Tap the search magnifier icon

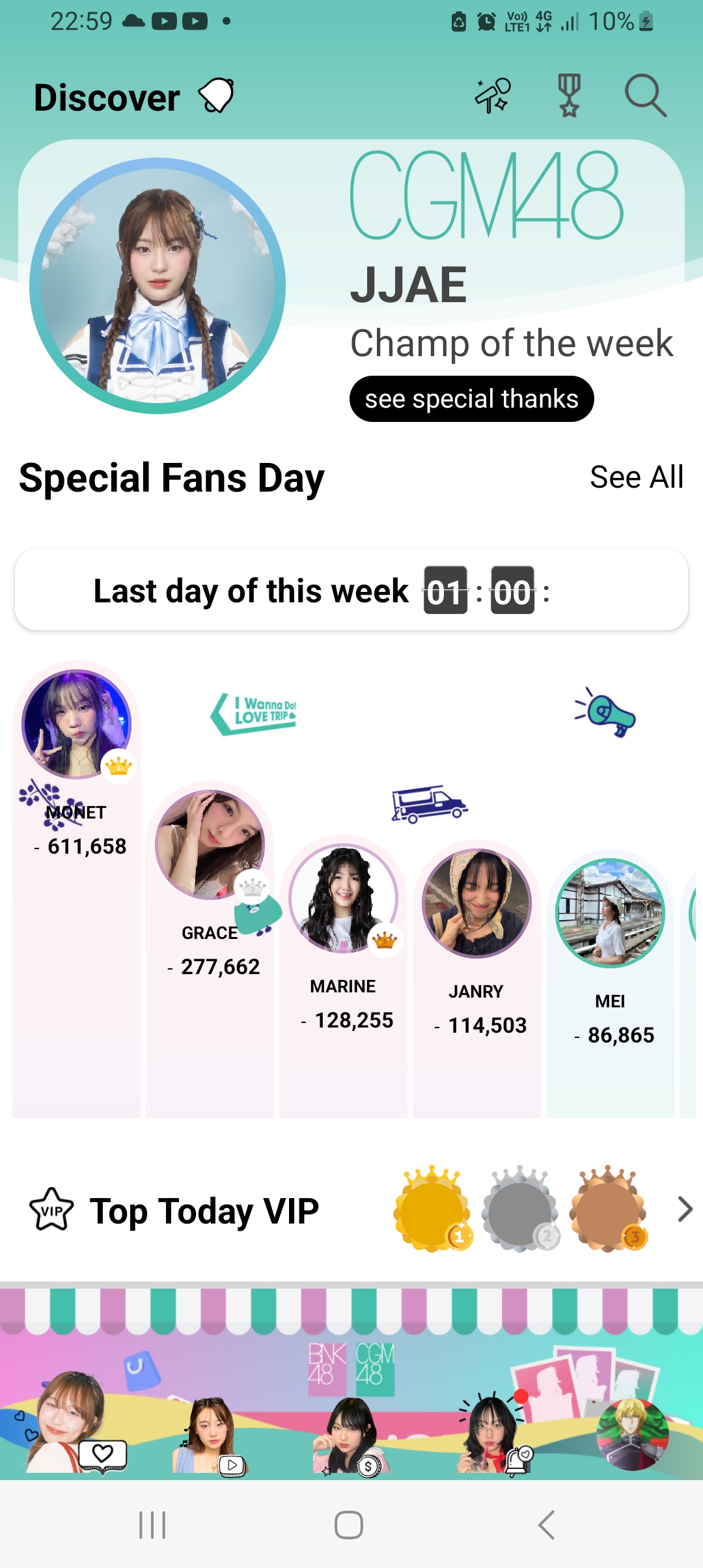click(x=645, y=96)
